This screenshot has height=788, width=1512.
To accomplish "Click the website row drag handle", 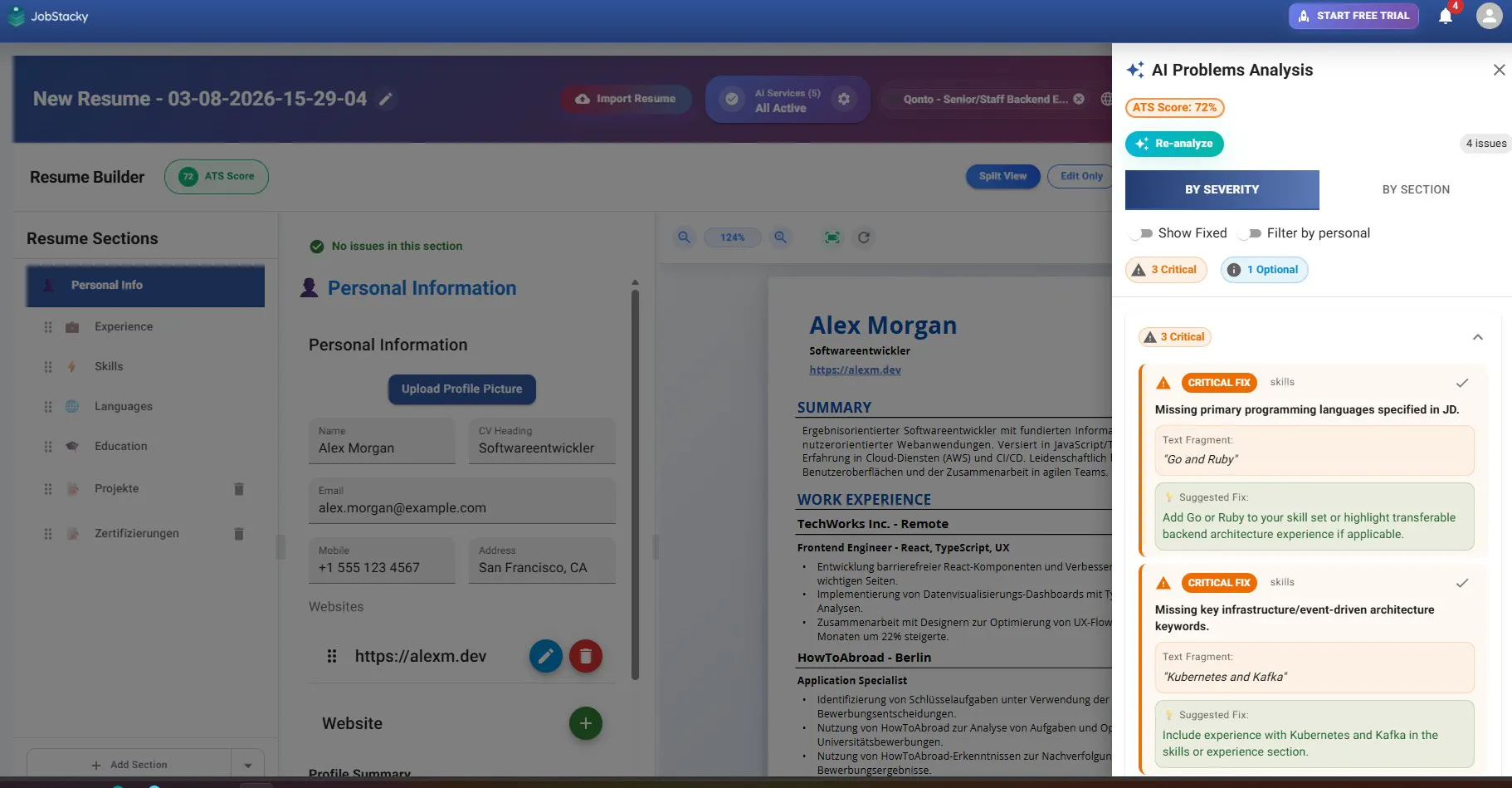I will (x=332, y=657).
